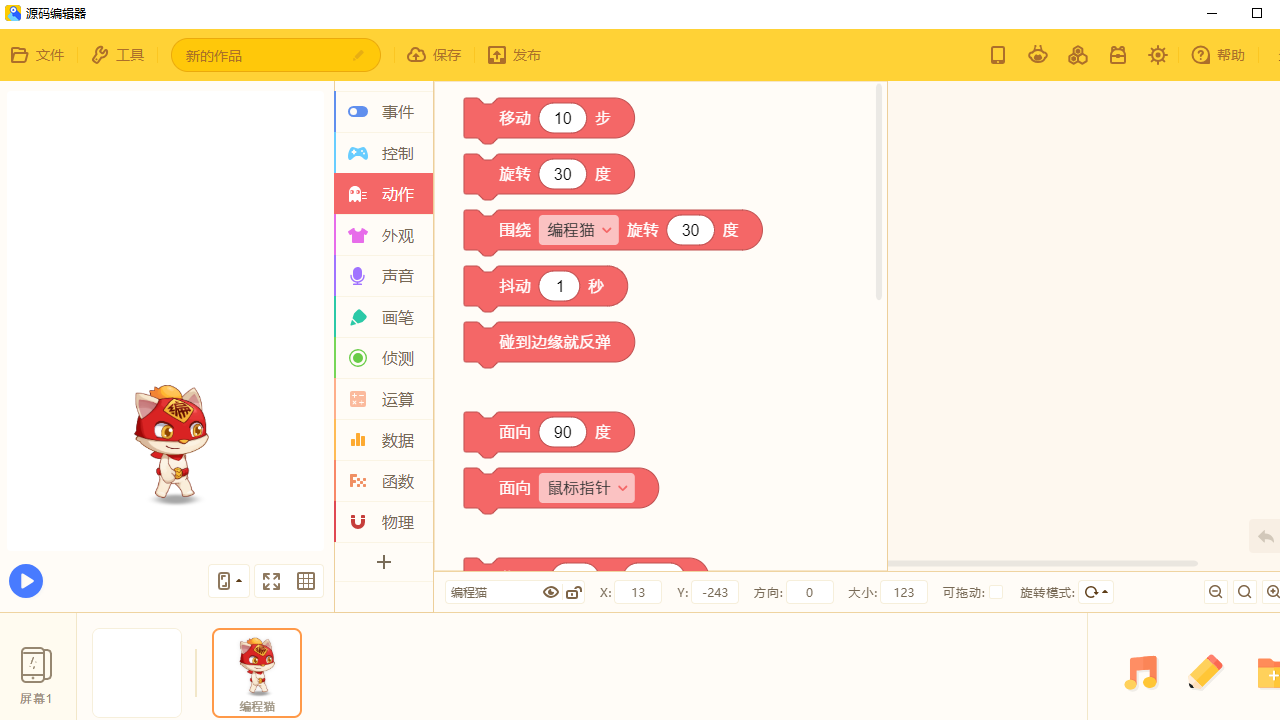Image resolution: width=1280 pixels, height=720 pixels.
Task: Open the 旋转模式 rotation mode dropdown
Action: pyautogui.click(x=1095, y=591)
